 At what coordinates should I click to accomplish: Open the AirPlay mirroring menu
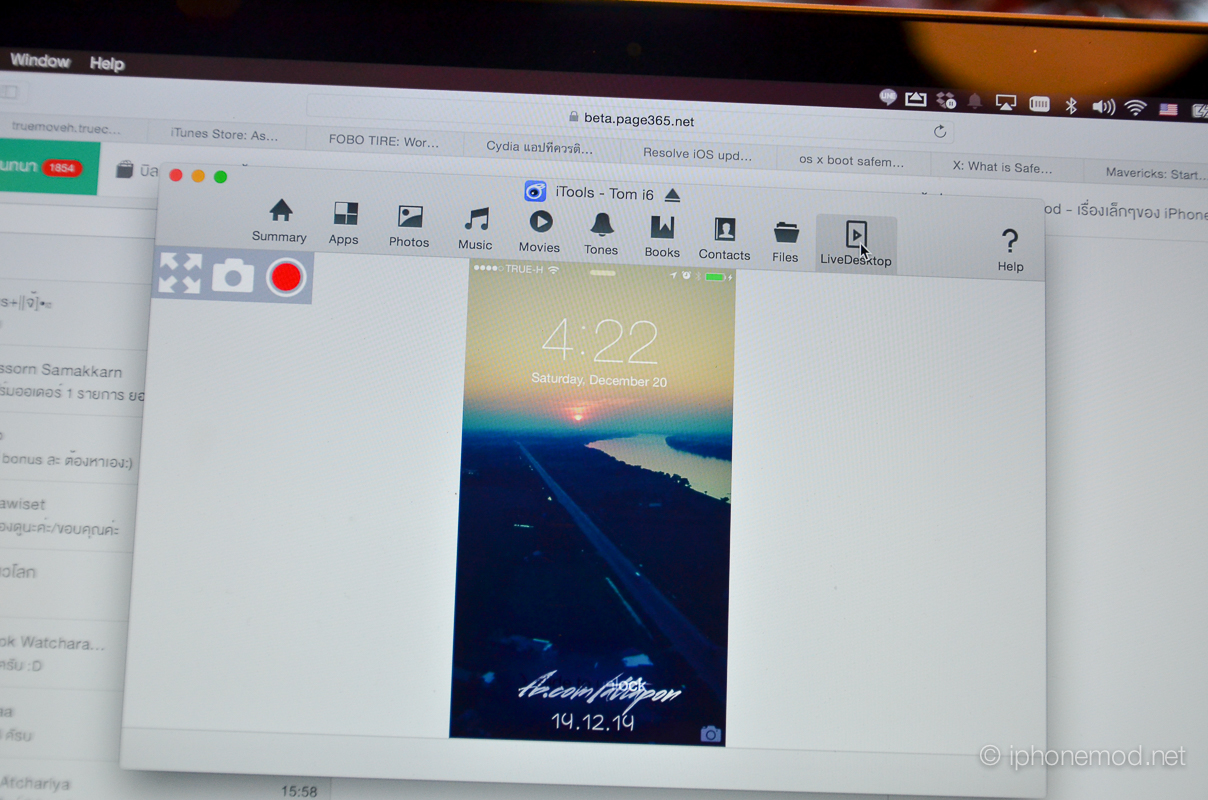pos(1005,101)
